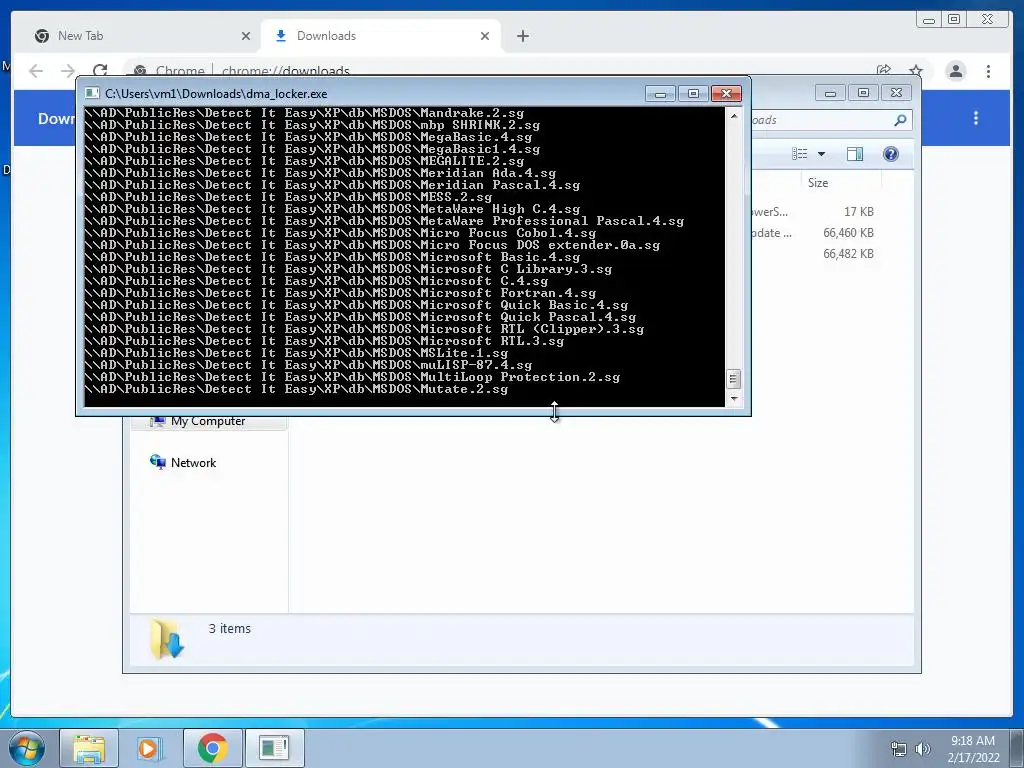Screen dimensions: 1024x768
Task: Close the Explorer window
Action: point(897,93)
